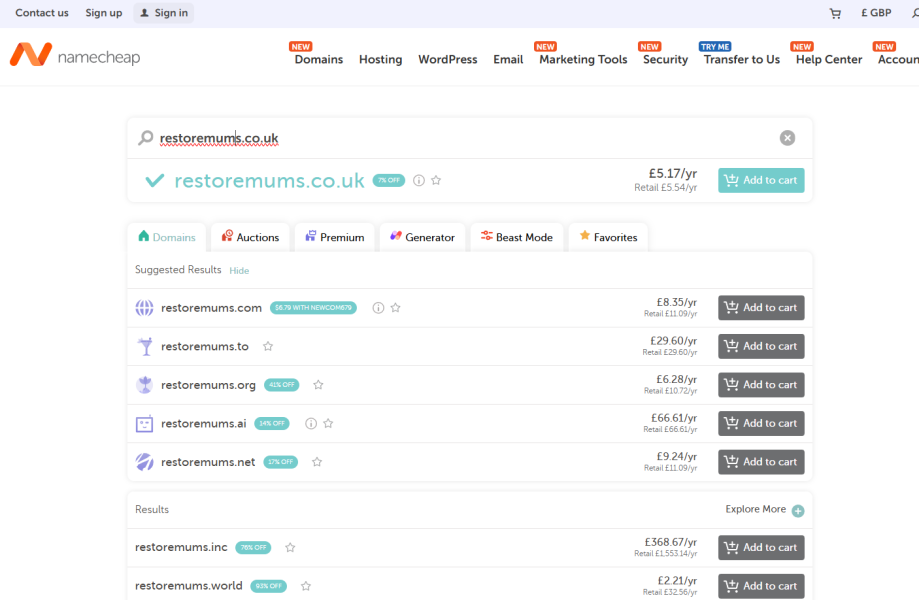The image size is (919, 600).
Task: Click the .org plant icon
Action: click(x=144, y=385)
